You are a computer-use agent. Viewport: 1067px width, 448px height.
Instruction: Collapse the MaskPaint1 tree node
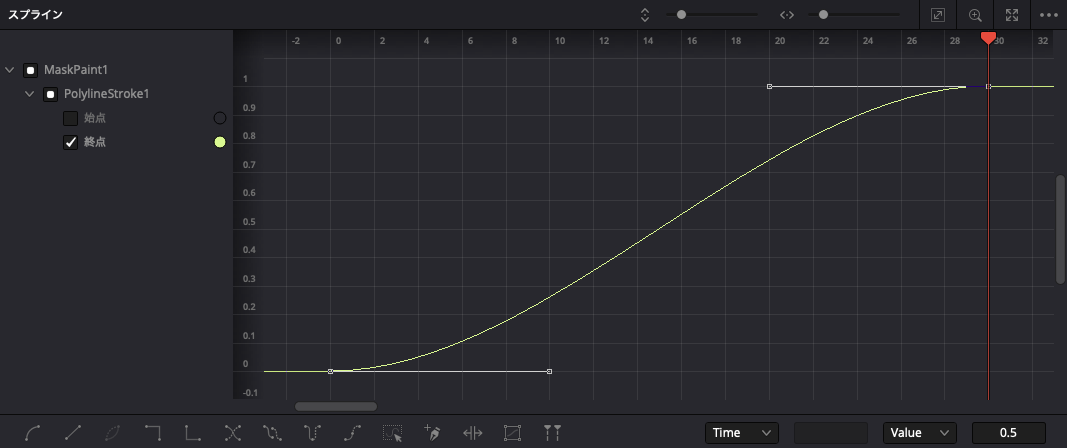[10, 69]
